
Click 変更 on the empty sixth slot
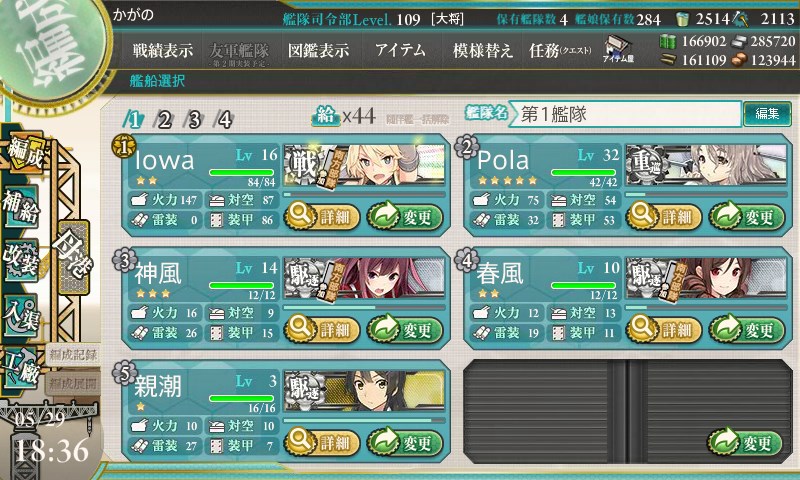pyautogui.click(x=745, y=442)
